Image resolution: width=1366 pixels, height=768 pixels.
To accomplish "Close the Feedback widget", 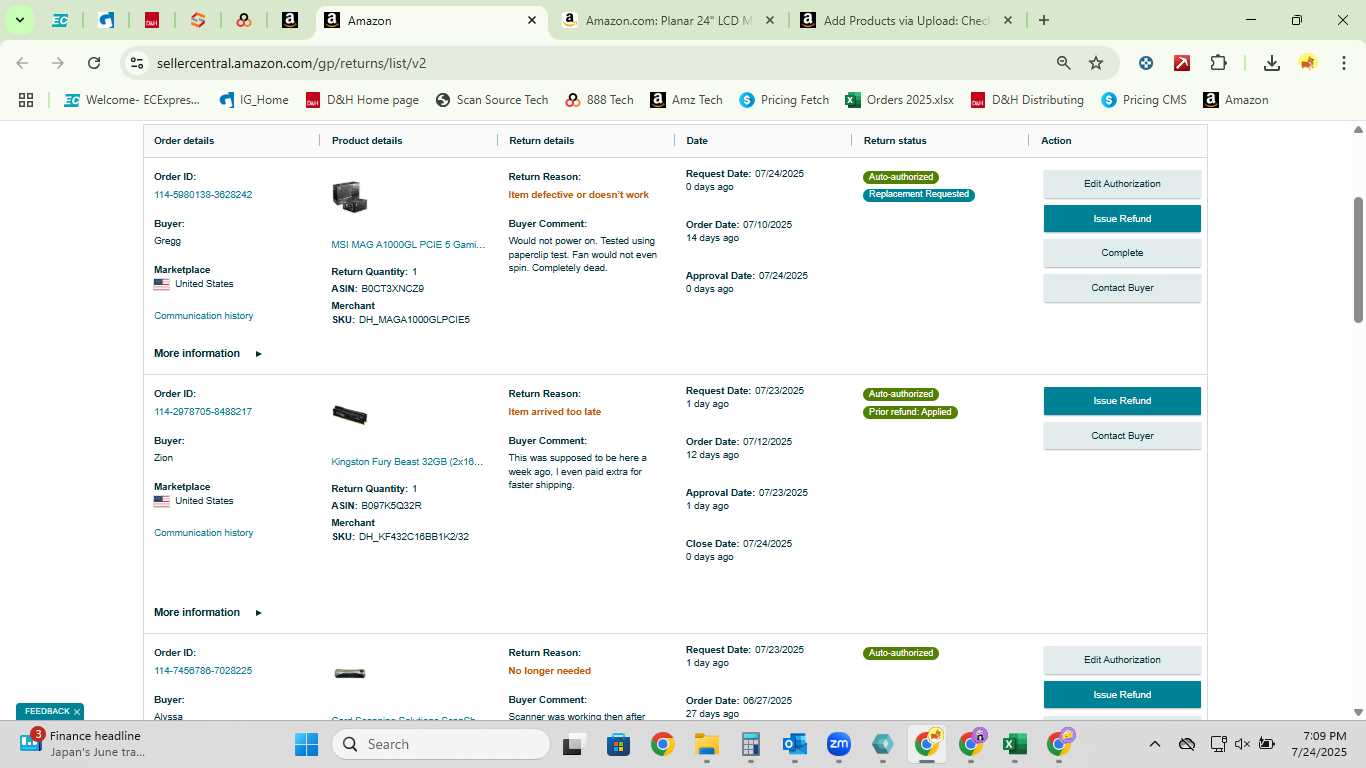I will 76,712.
